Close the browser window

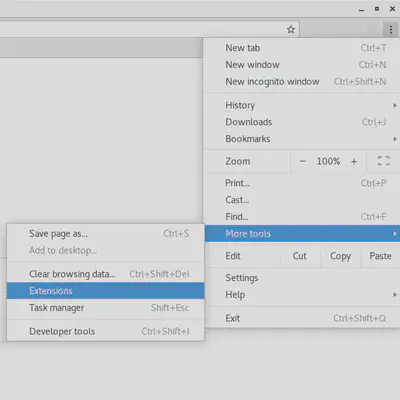click(x=392, y=9)
